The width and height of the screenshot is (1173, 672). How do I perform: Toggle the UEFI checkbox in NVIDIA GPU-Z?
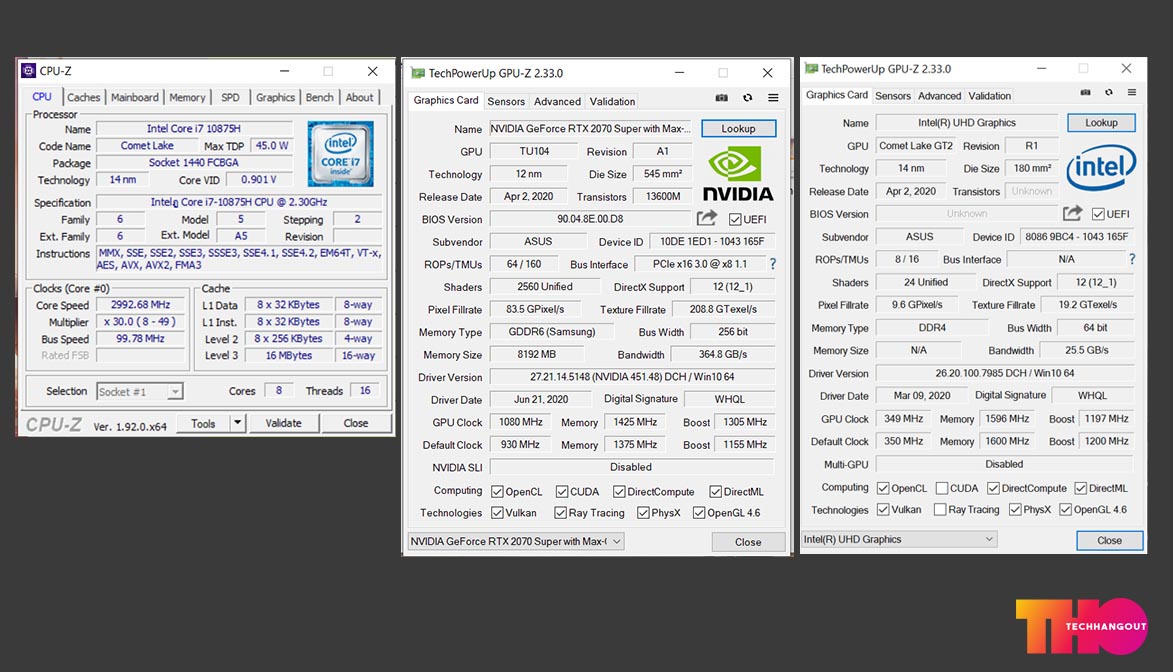click(x=735, y=219)
